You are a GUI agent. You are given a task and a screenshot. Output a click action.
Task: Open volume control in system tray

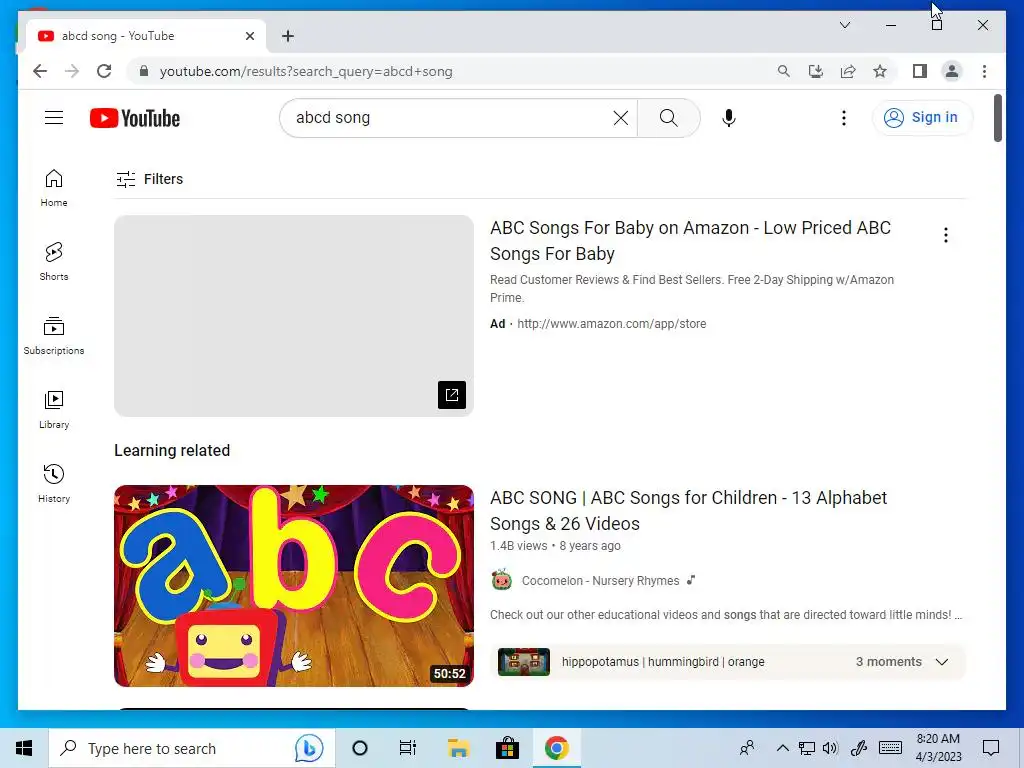point(831,748)
